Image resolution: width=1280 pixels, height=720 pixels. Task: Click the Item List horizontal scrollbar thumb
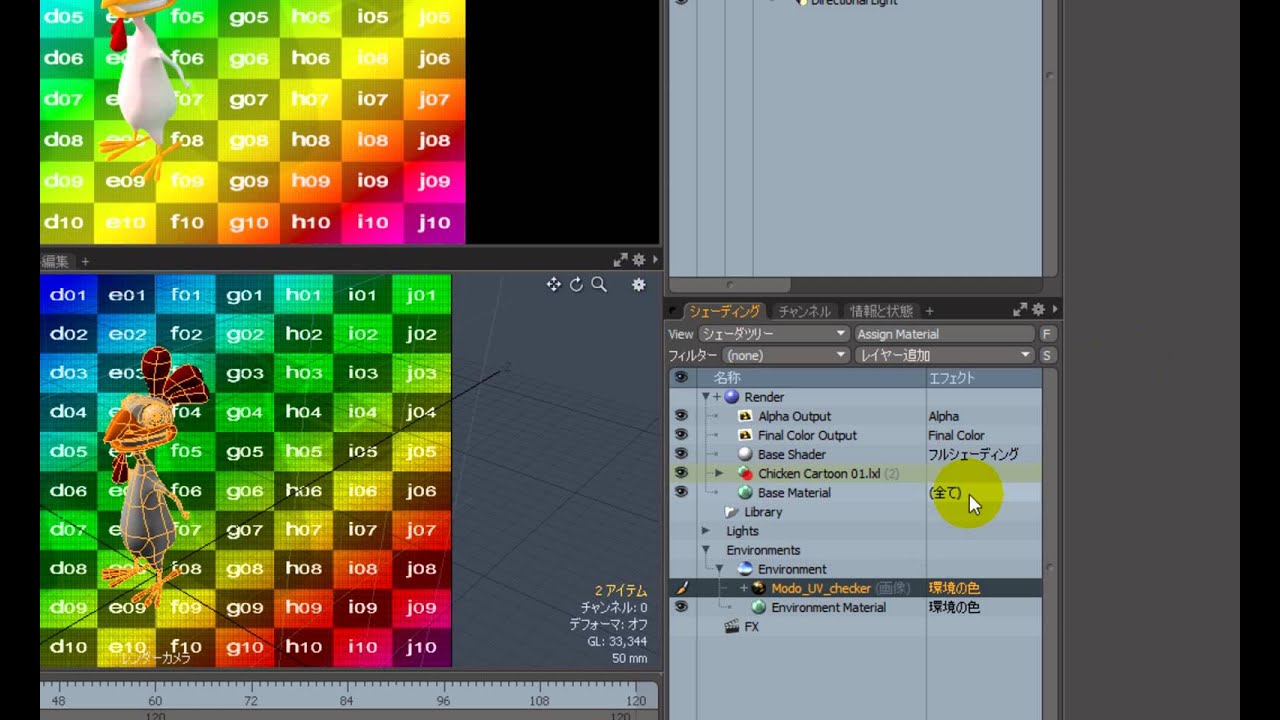pyautogui.click(x=730, y=285)
